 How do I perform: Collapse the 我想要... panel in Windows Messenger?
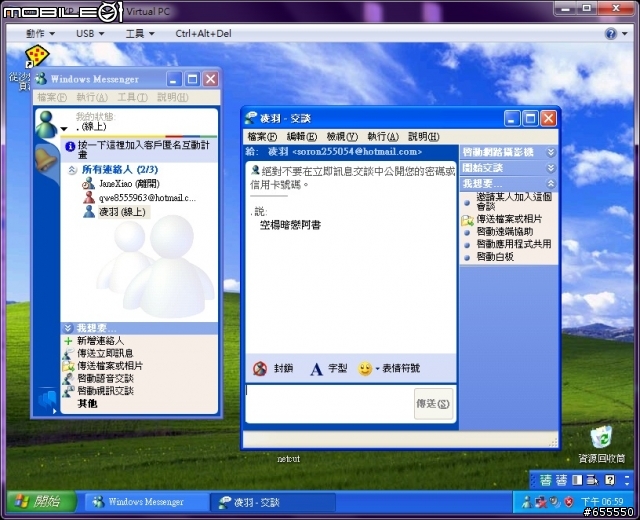[x=68, y=328]
